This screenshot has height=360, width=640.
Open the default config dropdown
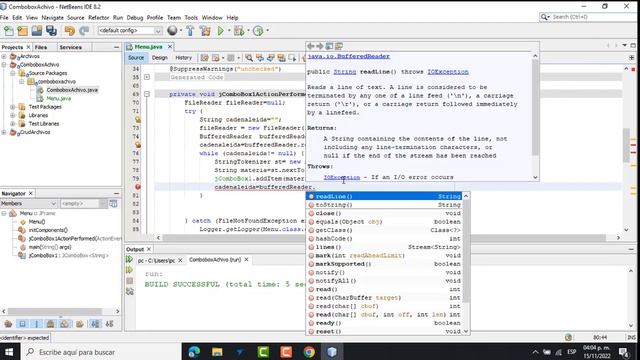tap(158, 31)
